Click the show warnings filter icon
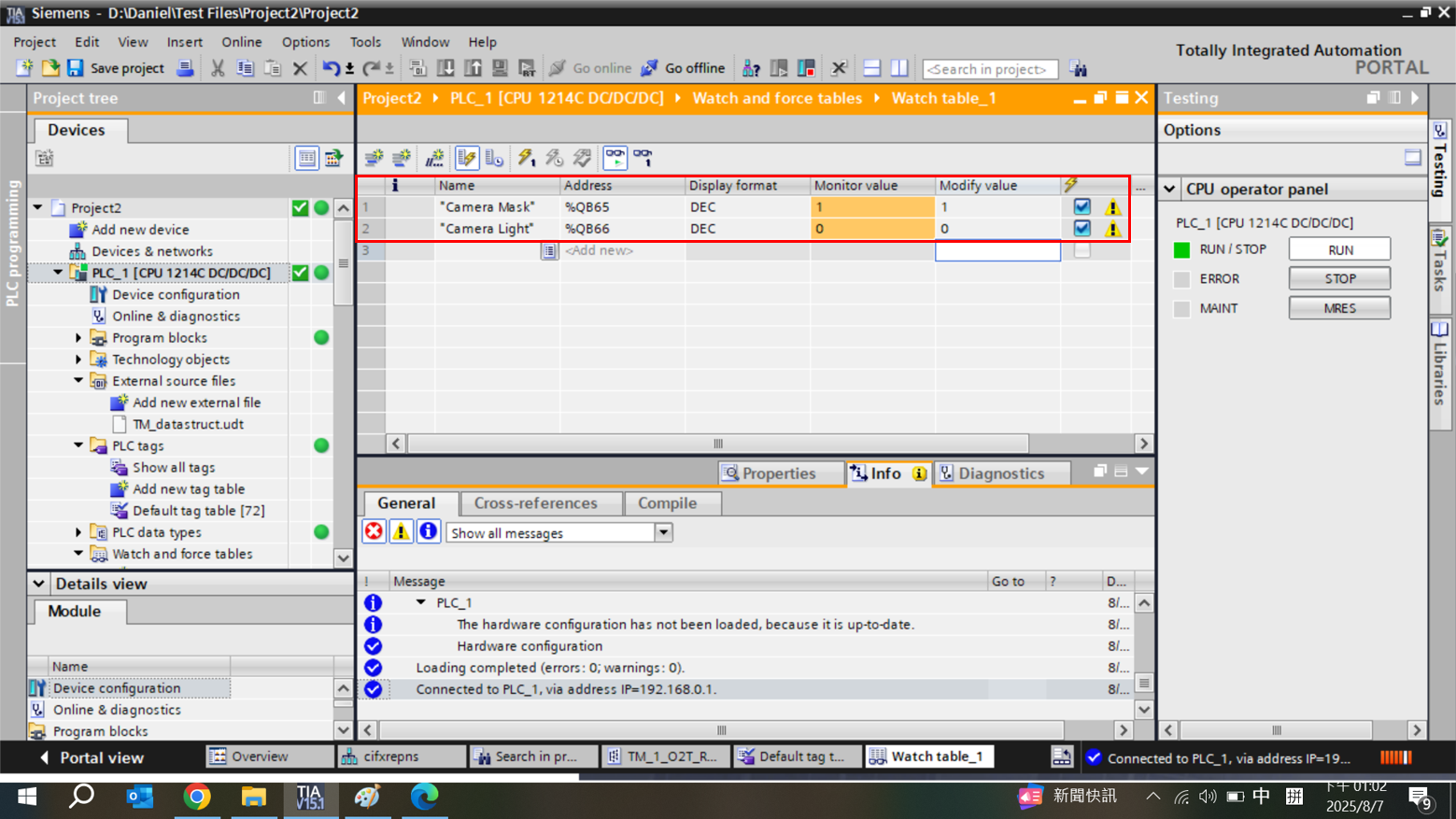Image resolution: width=1456 pixels, height=819 pixels. [x=401, y=531]
